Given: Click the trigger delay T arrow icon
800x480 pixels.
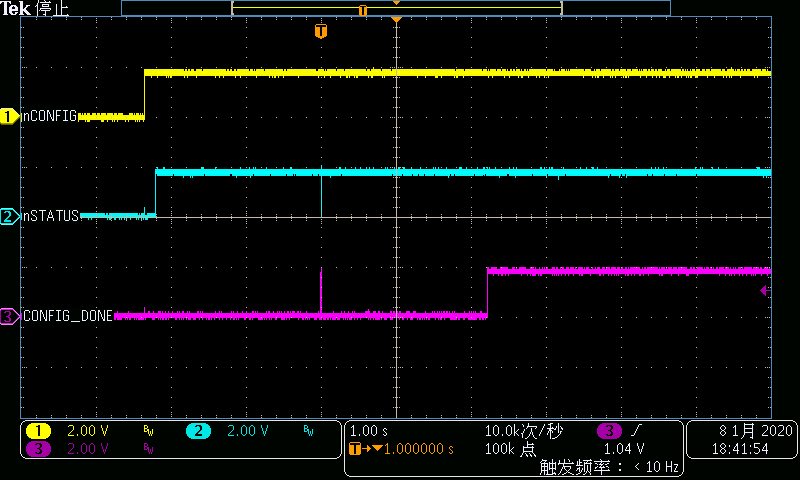Looking at the screenshot, I should click(365, 449).
